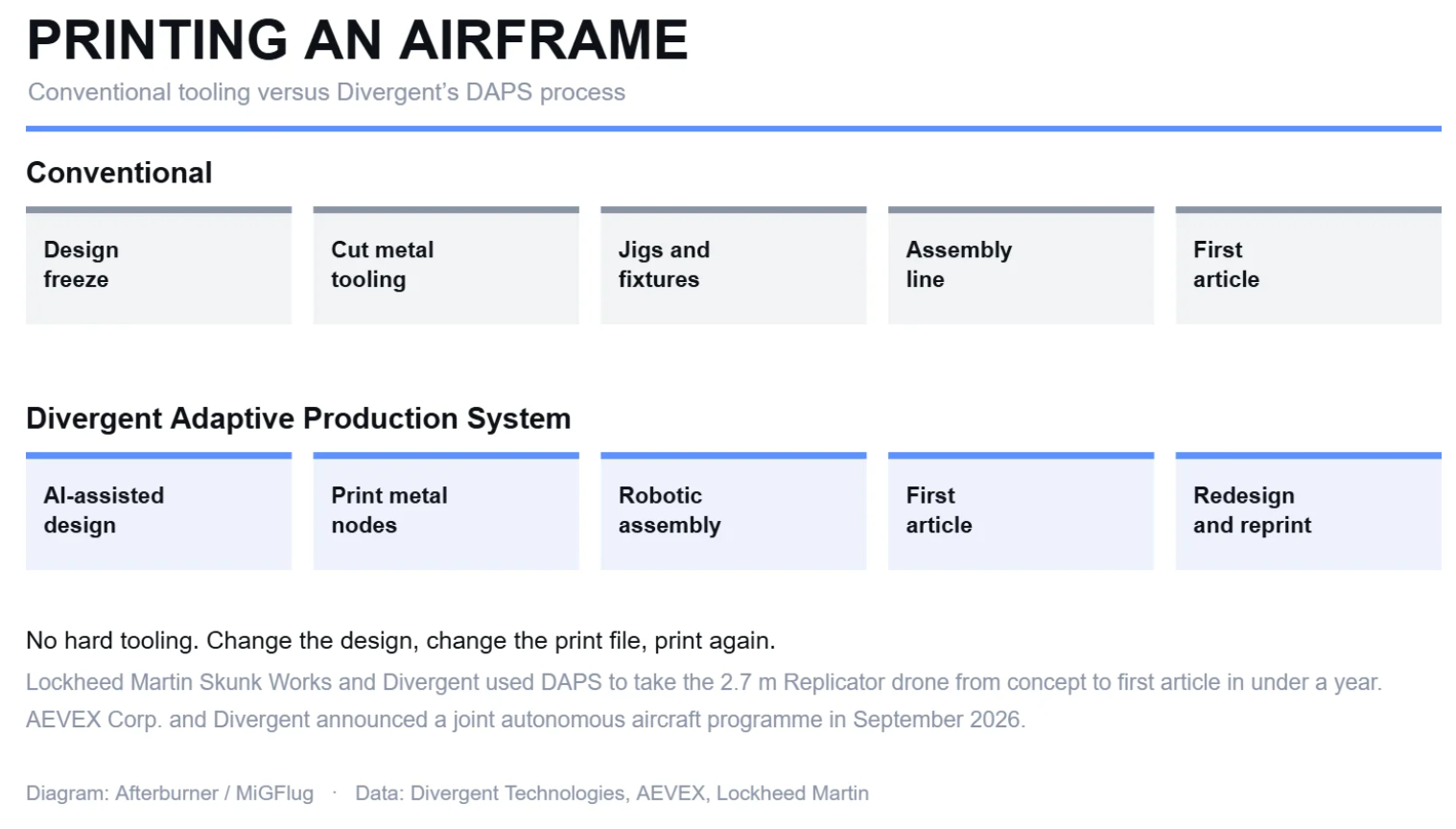Click the AEVEX Corp. announcement sentence
The width and height of the screenshot is (1456, 829).
pyautogui.click(x=526, y=720)
